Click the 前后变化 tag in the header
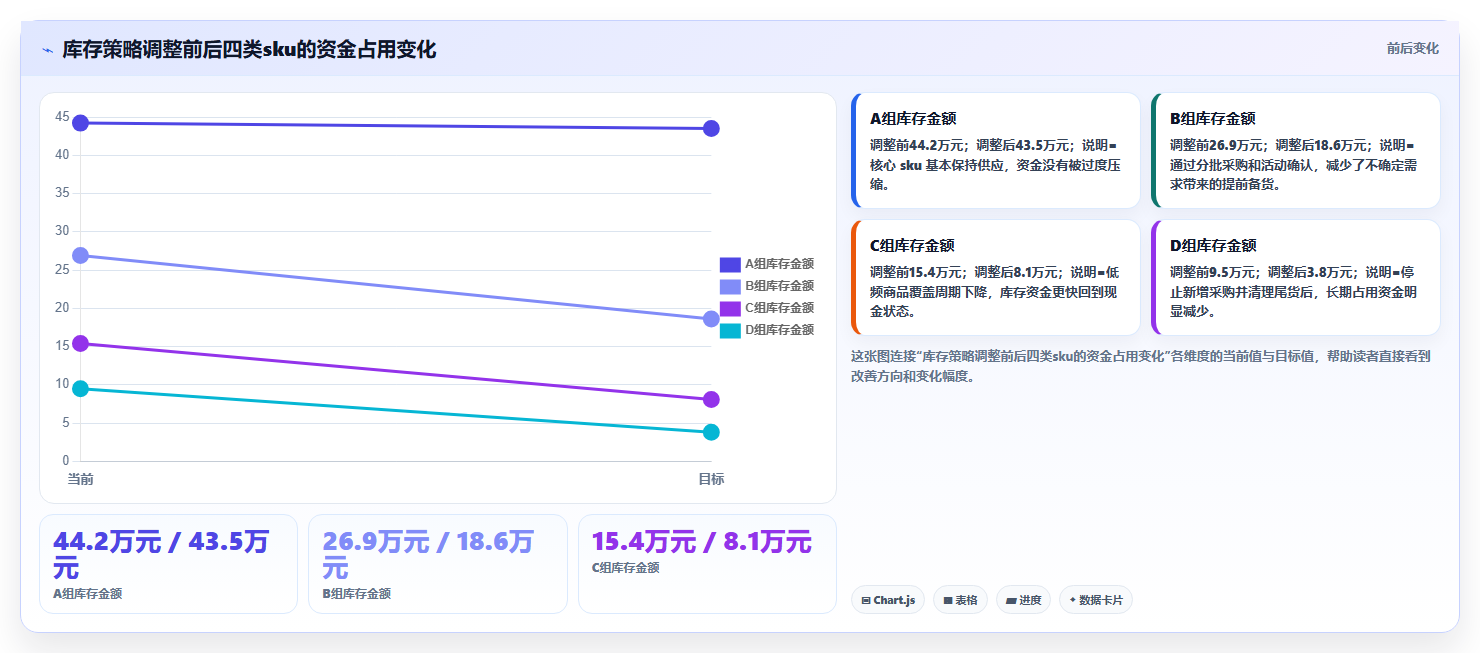This screenshot has width=1480, height=653. (x=1412, y=48)
